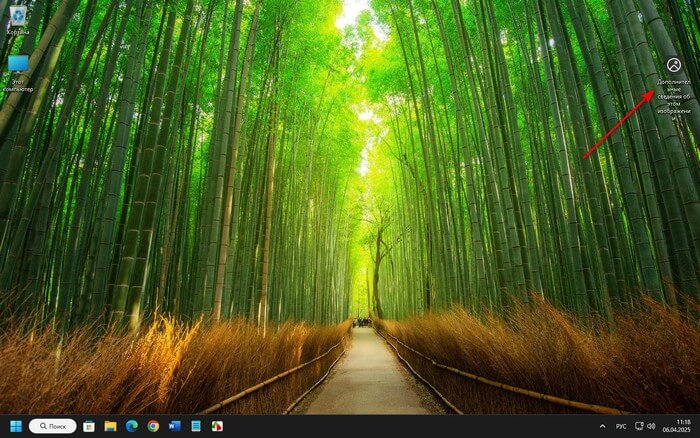
Task: Click the Windows Spotlight image info icon
Action: click(673, 64)
